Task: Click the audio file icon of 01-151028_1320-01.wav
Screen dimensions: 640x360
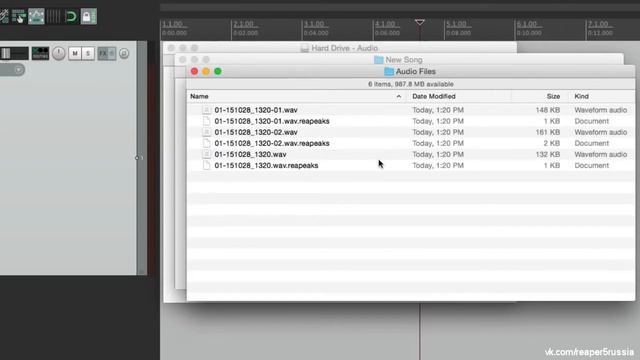Action: [x=207, y=110]
